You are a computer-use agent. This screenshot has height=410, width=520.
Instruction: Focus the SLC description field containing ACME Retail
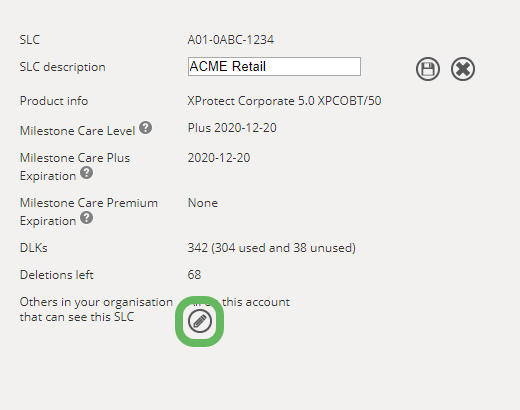[274, 66]
